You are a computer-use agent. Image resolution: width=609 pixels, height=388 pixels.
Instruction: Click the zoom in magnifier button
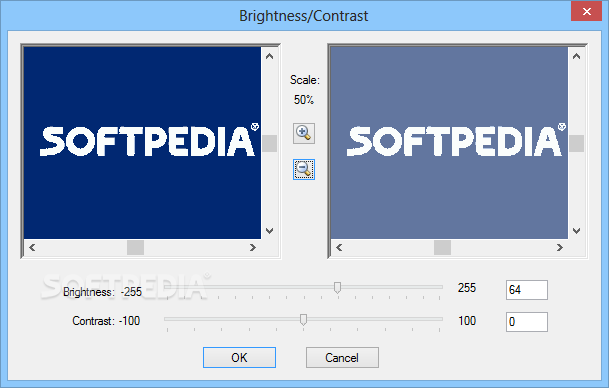(x=304, y=134)
